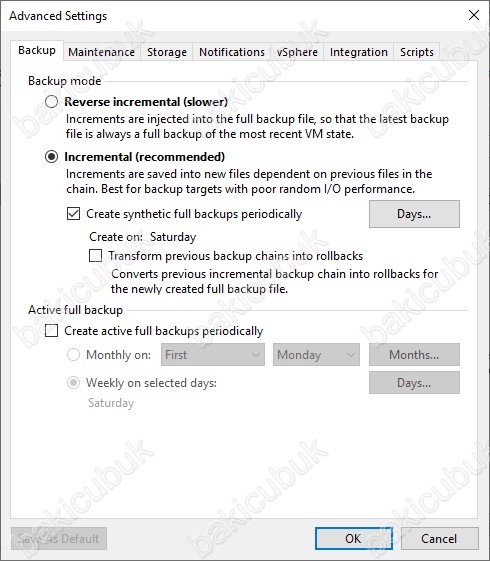
Task: Close the Advanced Settings dialog with X
Action: tap(474, 15)
